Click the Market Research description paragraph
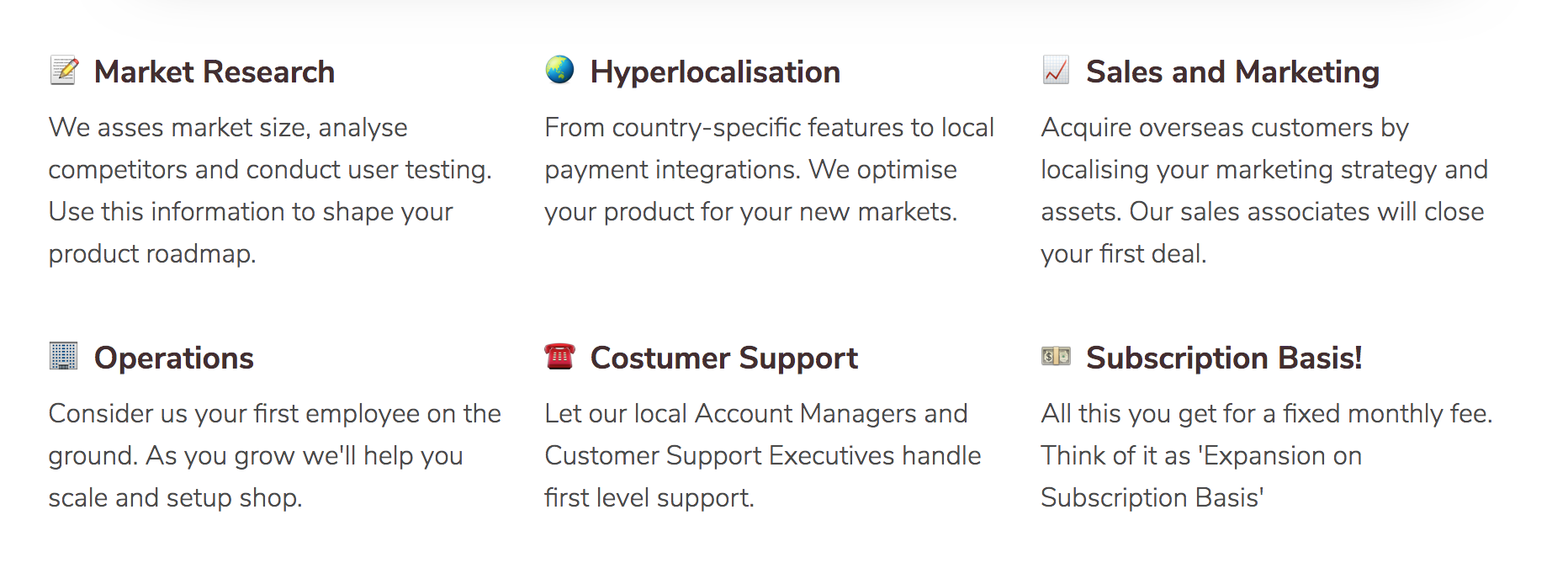 270,190
